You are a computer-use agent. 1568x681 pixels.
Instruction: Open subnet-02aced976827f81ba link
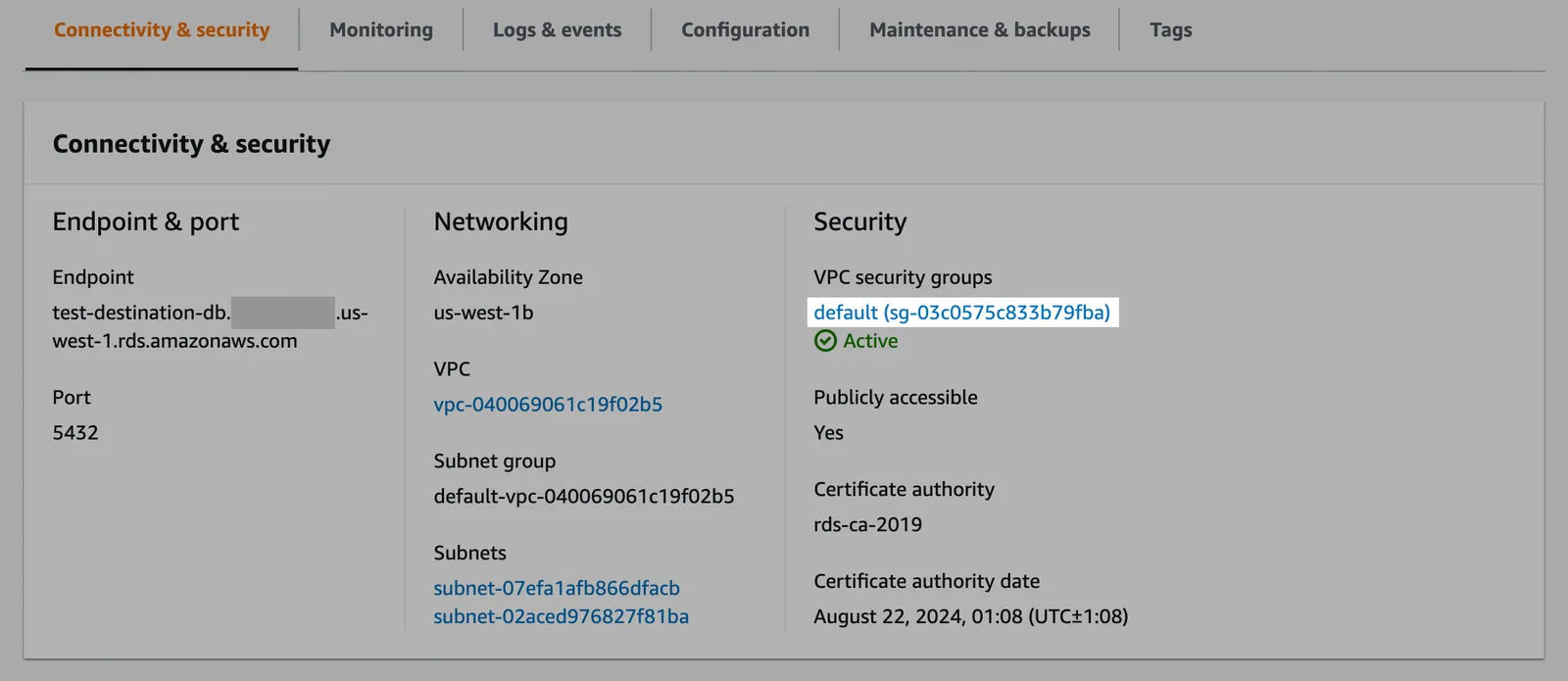tap(561, 616)
